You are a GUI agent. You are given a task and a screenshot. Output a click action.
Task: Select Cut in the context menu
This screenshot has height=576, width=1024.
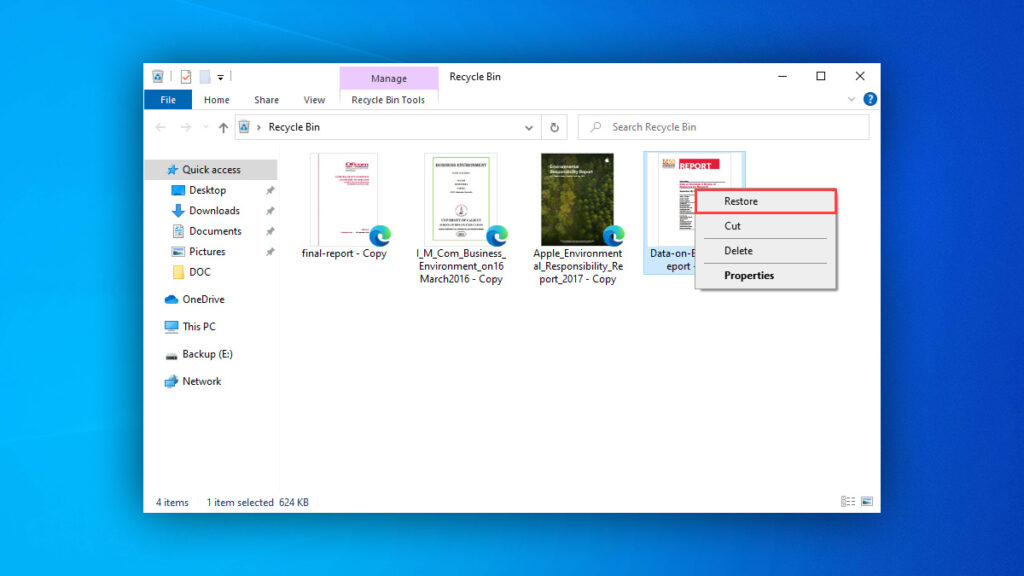(732, 226)
